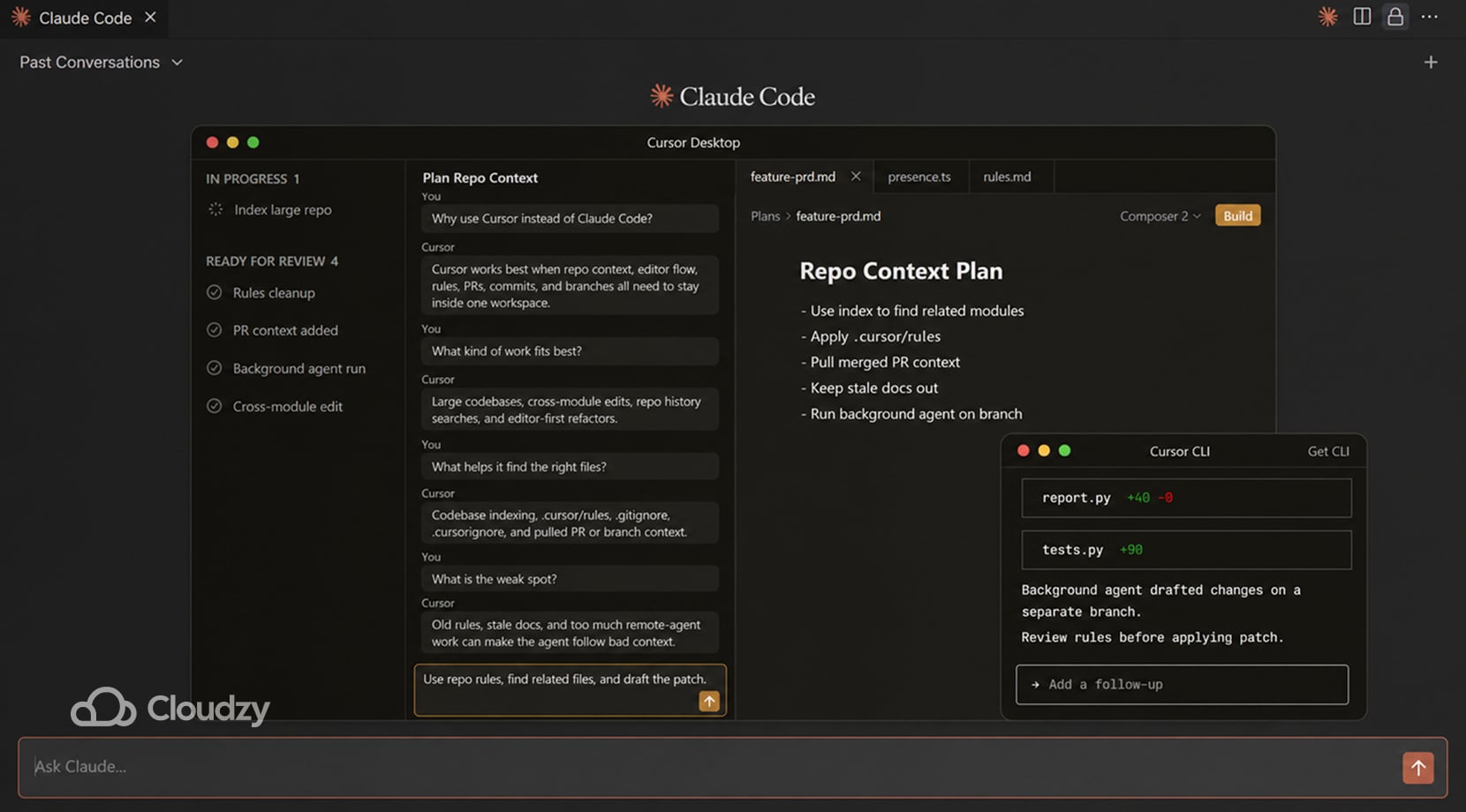1466x812 pixels.
Task: Switch to the presence.ts tab
Action: 920,177
